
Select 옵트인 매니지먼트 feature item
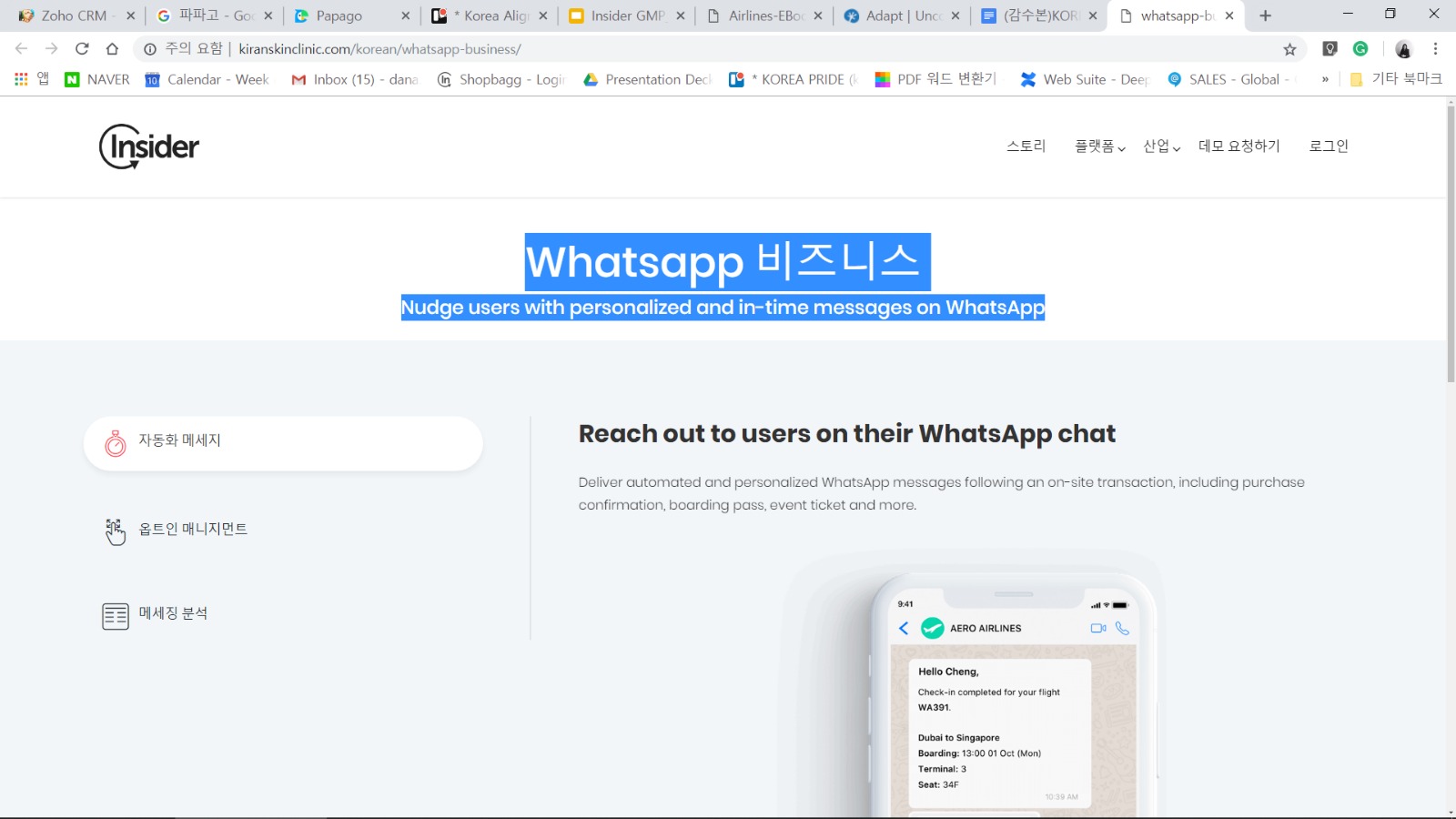point(192,530)
